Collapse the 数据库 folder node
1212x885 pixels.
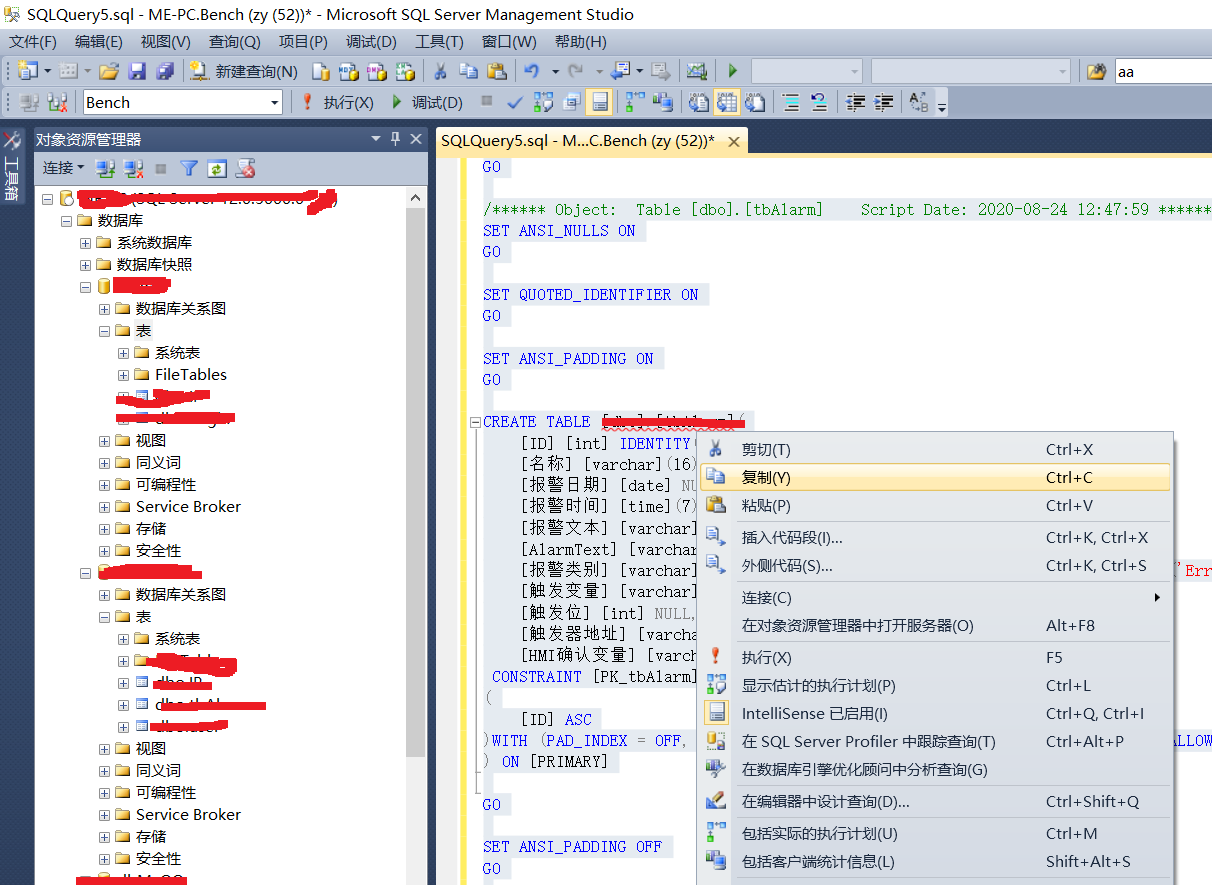click(66, 221)
